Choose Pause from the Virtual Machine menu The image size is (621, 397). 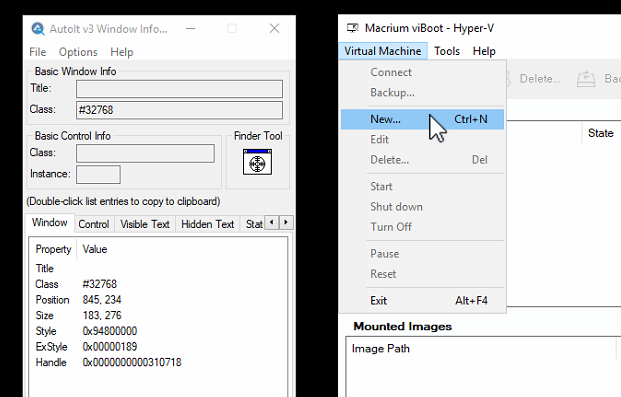(x=423, y=254)
